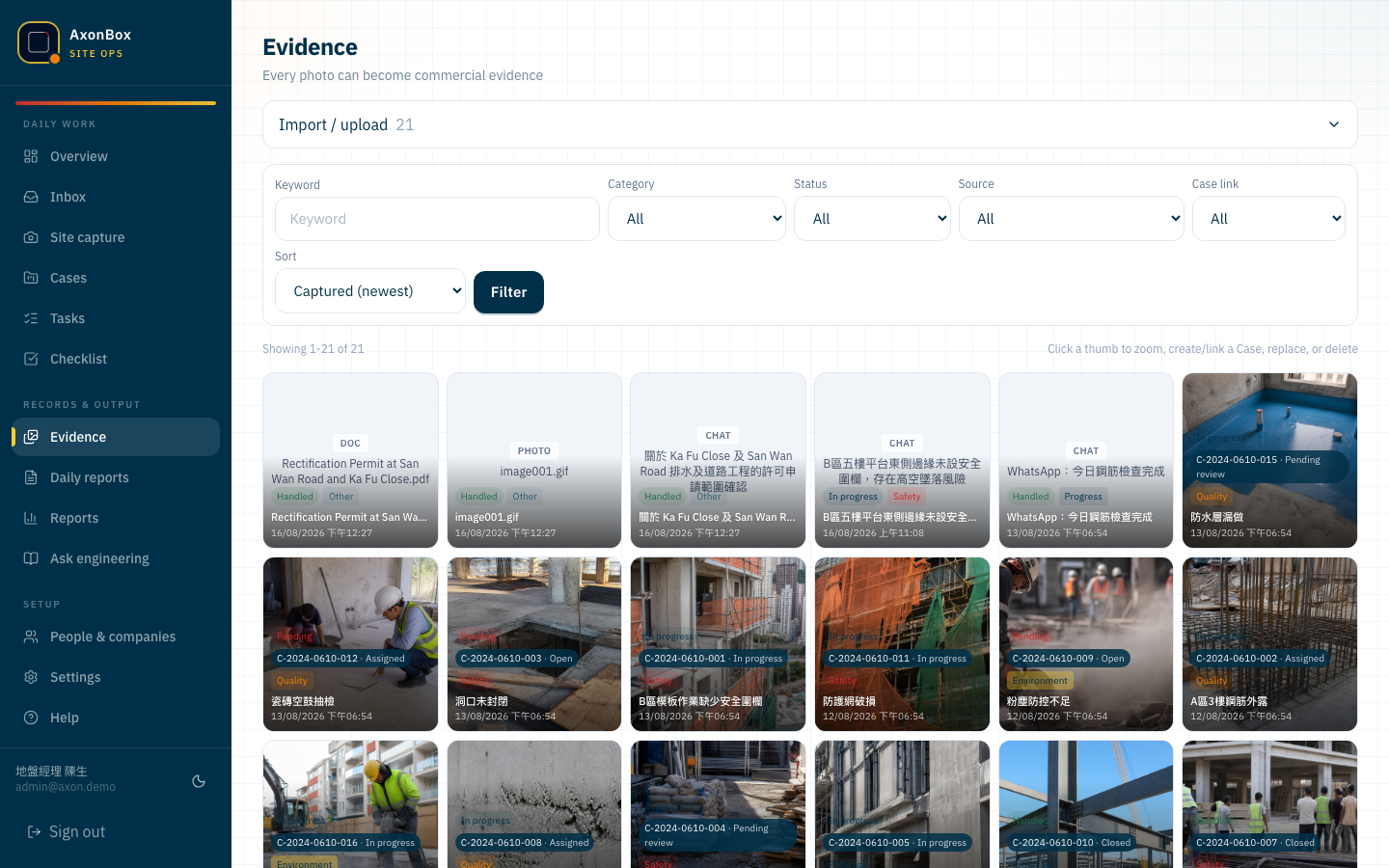The height and width of the screenshot is (868, 1389).
Task: Open the Rectification Permit PDF doc card
Action: tap(350, 460)
